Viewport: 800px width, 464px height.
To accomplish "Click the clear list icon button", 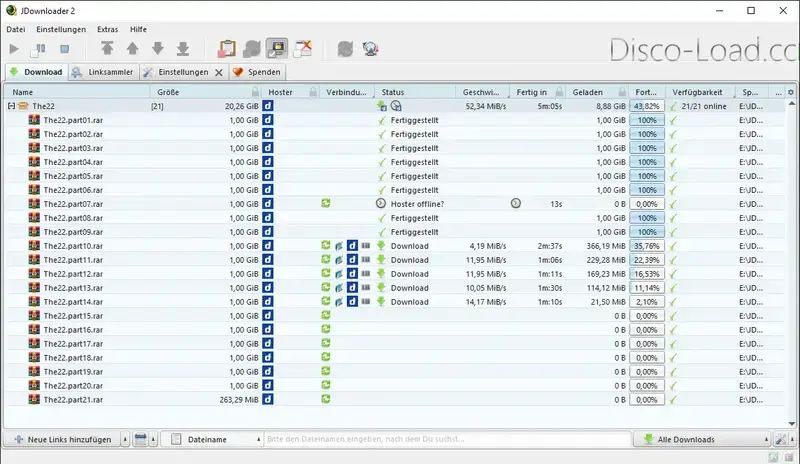I will pyautogui.click(x=140, y=439).
